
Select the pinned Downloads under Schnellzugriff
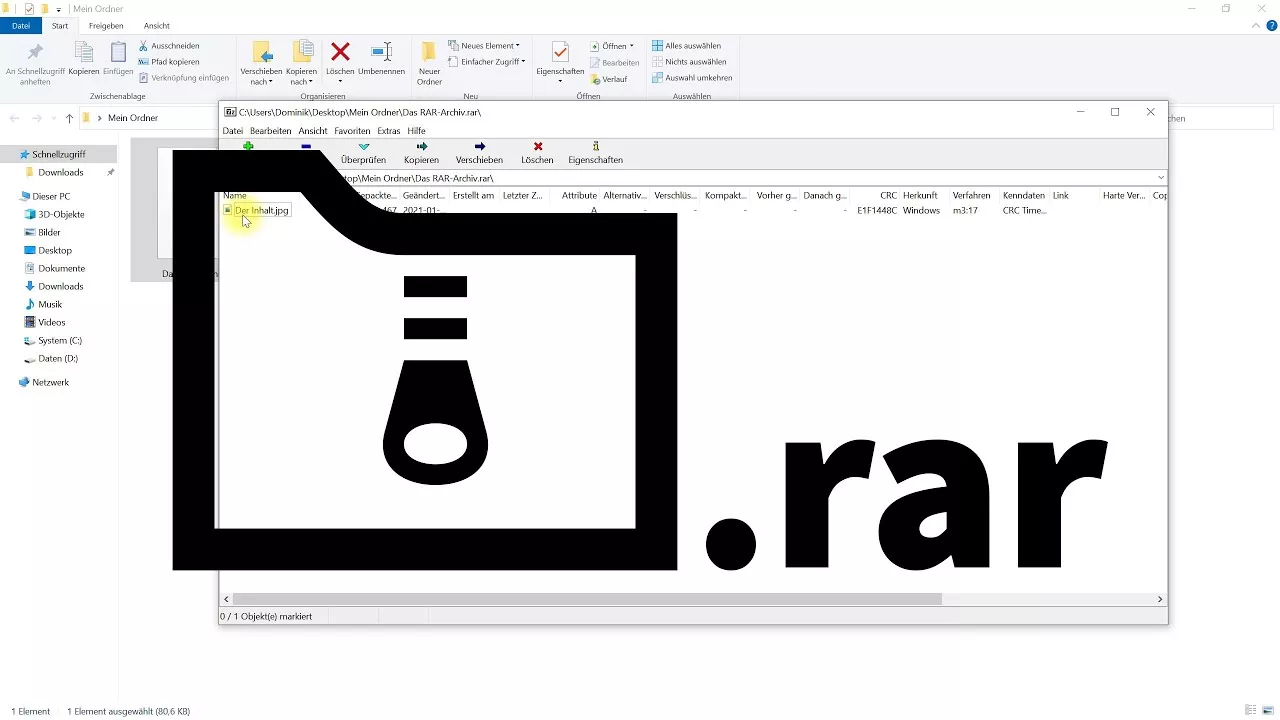[x=61, y=173]
